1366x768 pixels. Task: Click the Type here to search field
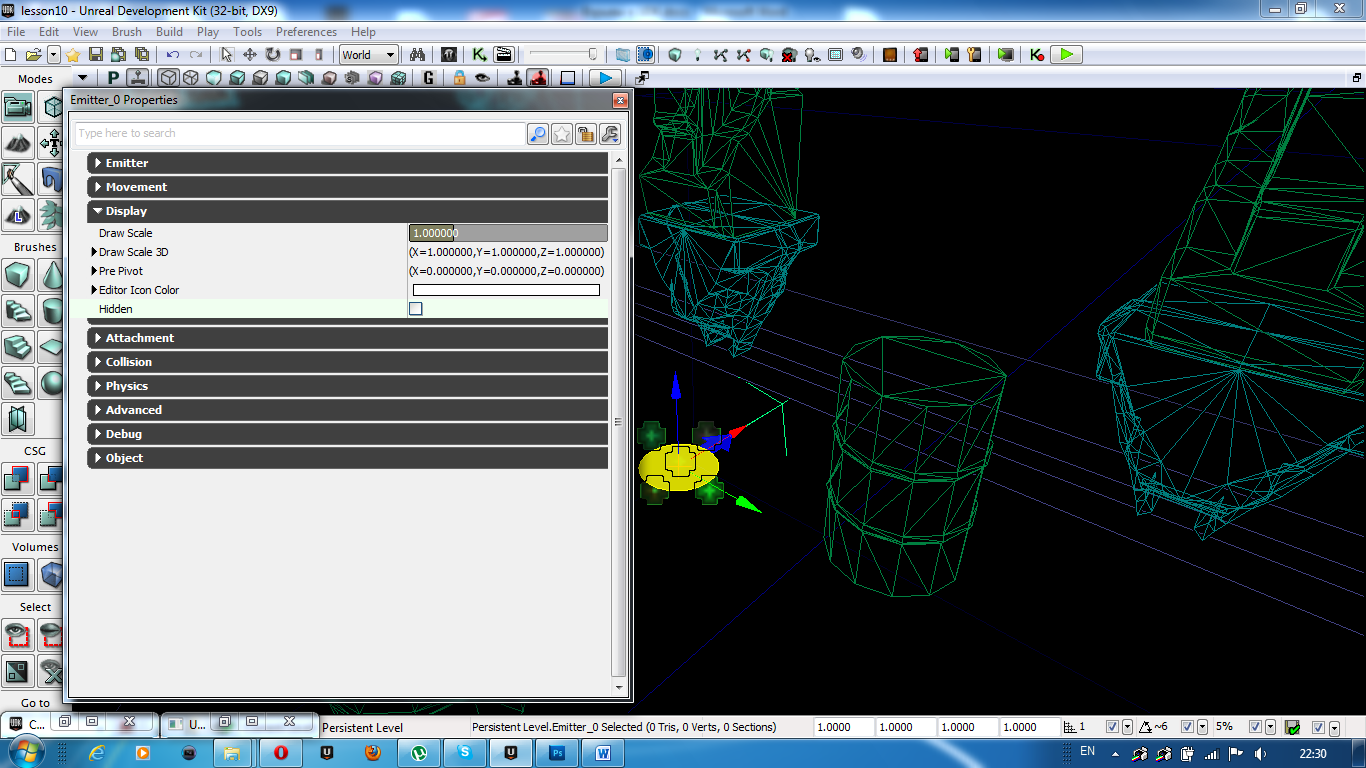click(300, 134)
